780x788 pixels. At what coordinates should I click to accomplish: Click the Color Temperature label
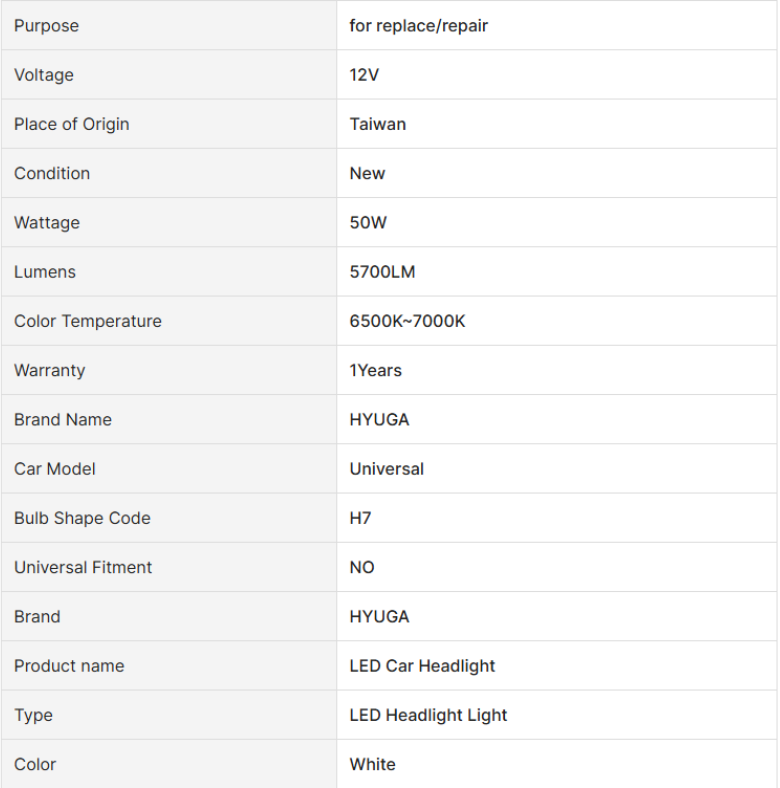pos(88,321)
